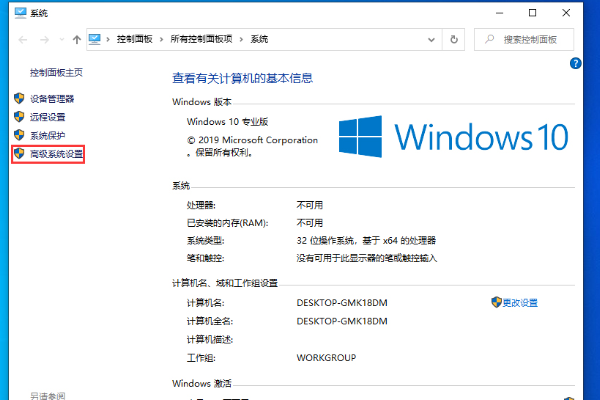Open 设备管理器 link
Screen dimensions: 600x400
point(52,99)
